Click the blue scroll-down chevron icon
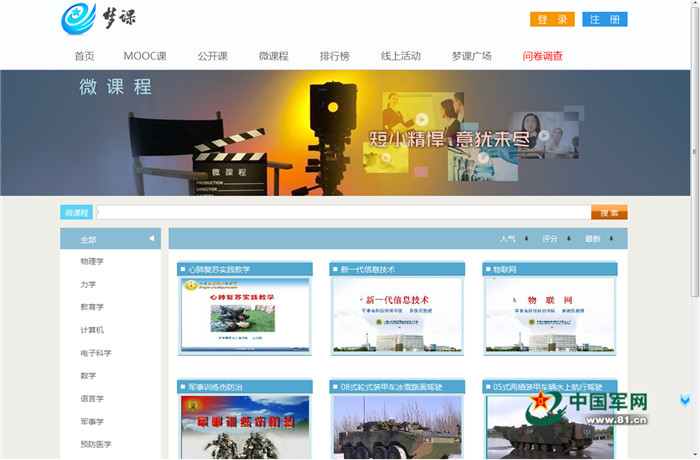Screen dimensions: 700x460 coord(685,400)
